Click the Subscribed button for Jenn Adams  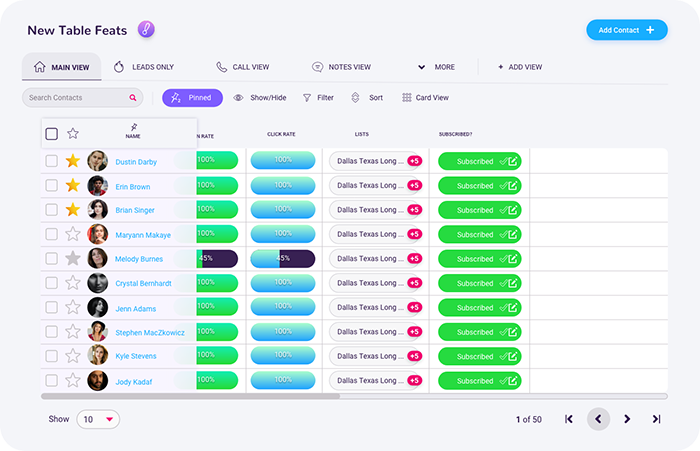pyautogui.click(x=479, y=308)
